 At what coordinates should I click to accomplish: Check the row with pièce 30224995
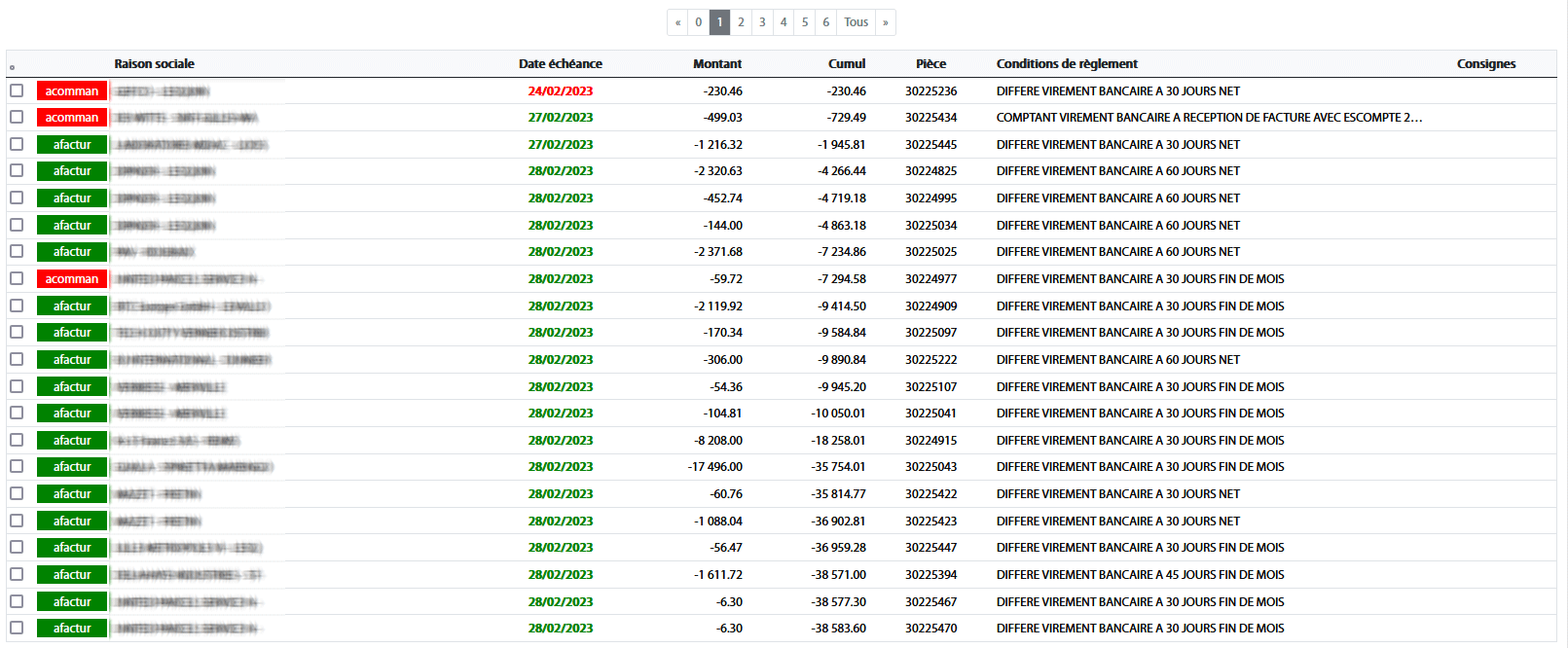point(17,198)
